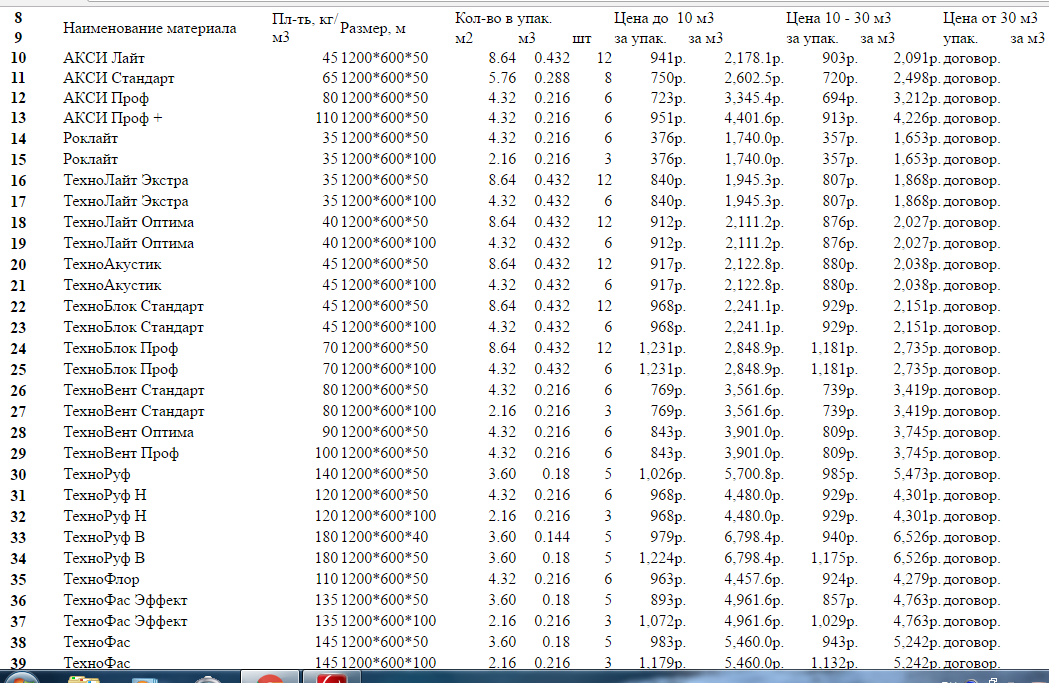Click the 'АКСИ Проф +' name cell
Image resolution: width=1049 pixels, height=683 pixels.
112,117
